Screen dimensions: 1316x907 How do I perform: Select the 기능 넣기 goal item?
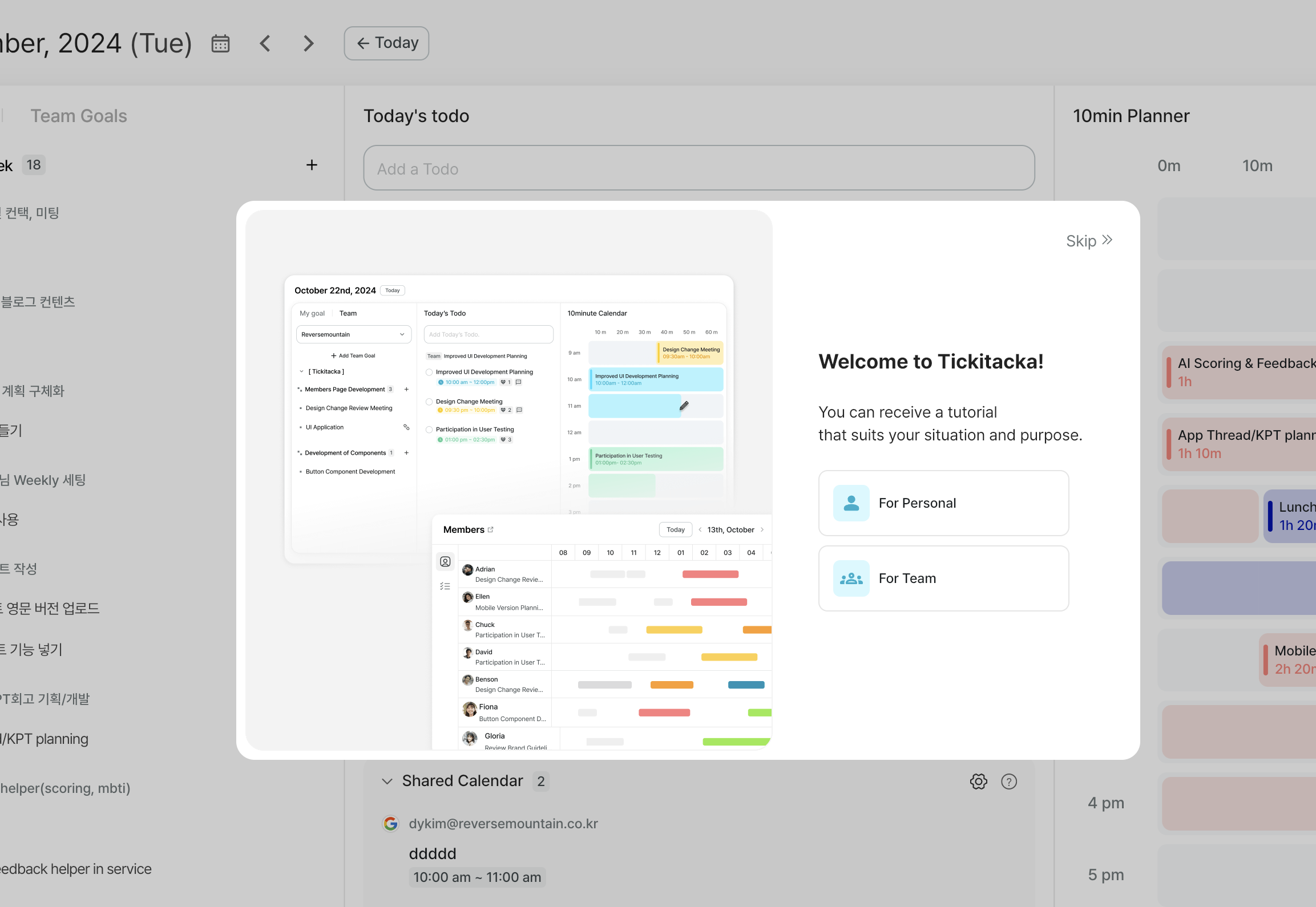click(x=31, y=649)
